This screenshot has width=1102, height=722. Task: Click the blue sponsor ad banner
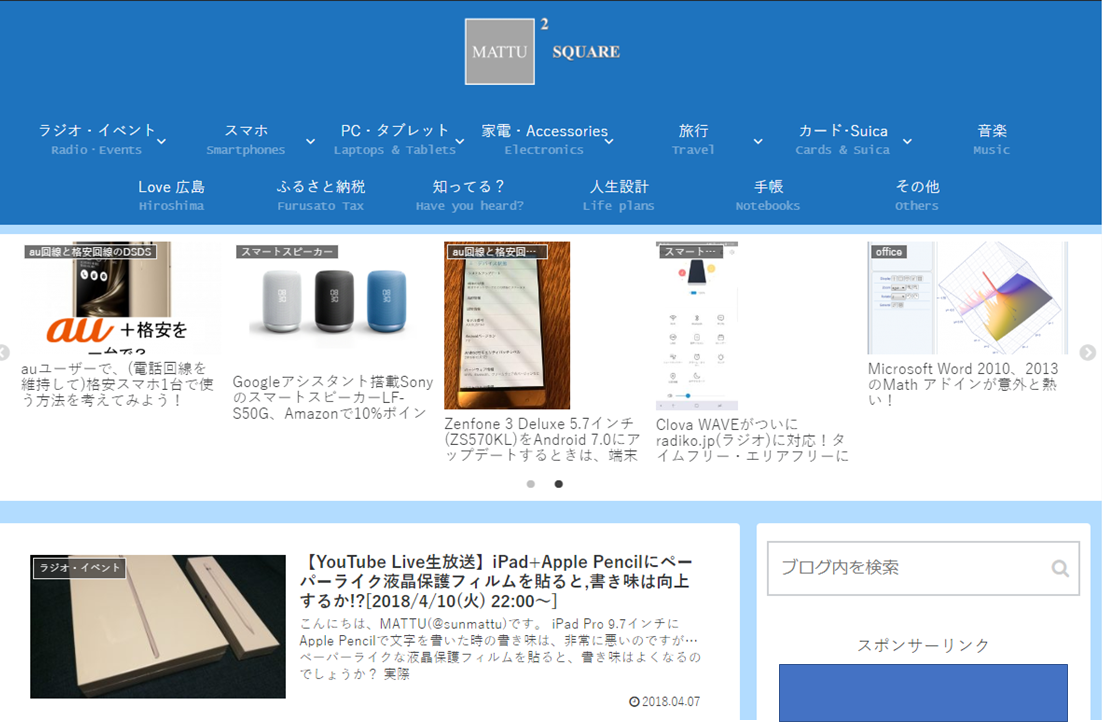pyautogui.click(x=923, y=692)
